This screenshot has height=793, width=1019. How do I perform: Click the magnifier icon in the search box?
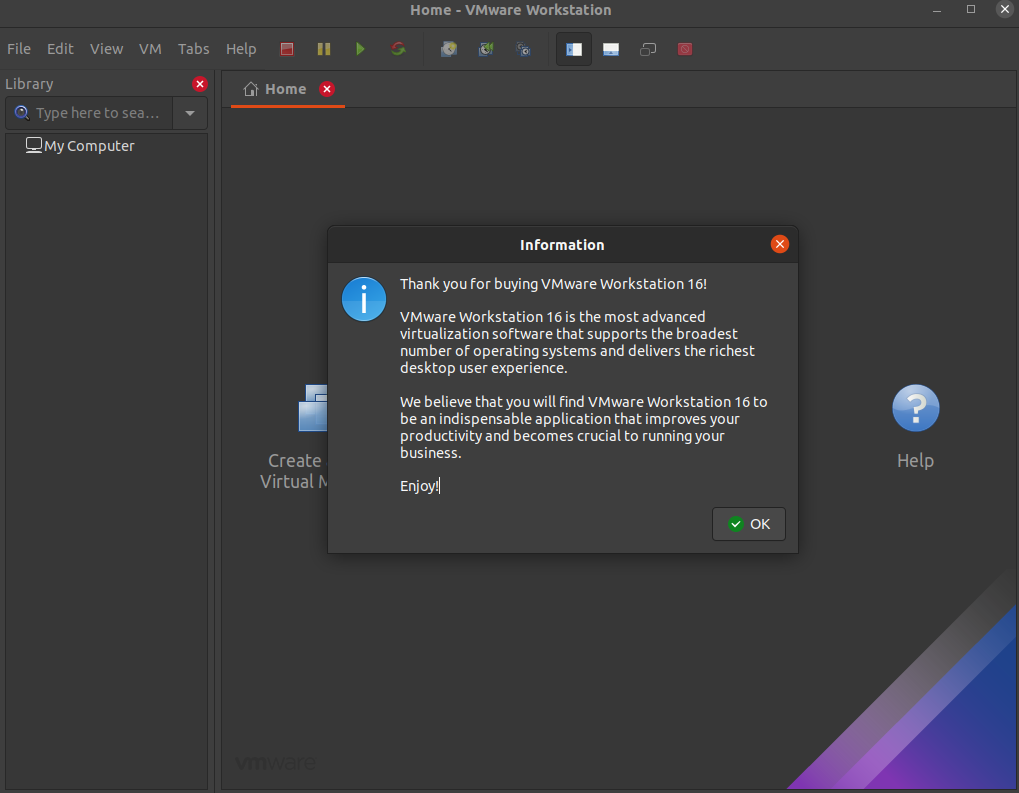coord(21,113)
